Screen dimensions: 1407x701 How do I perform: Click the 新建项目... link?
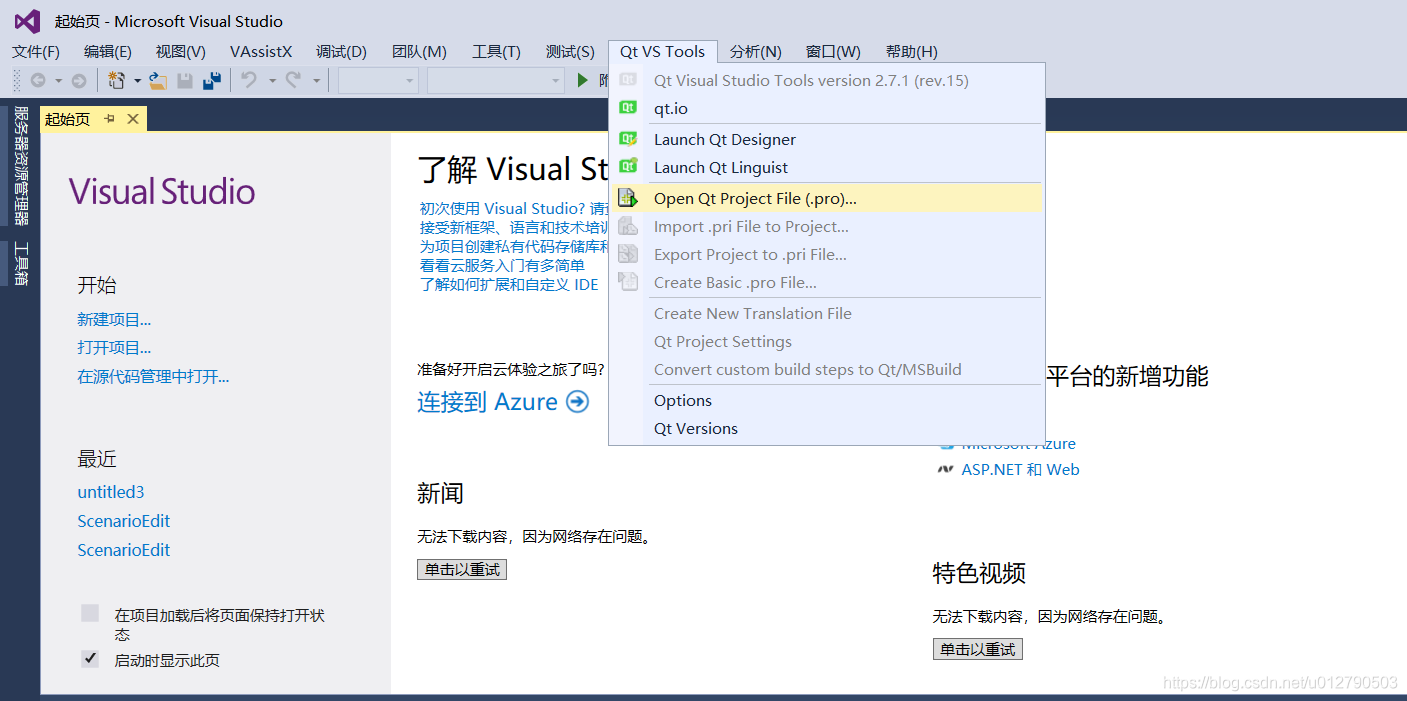pos(114,320)
